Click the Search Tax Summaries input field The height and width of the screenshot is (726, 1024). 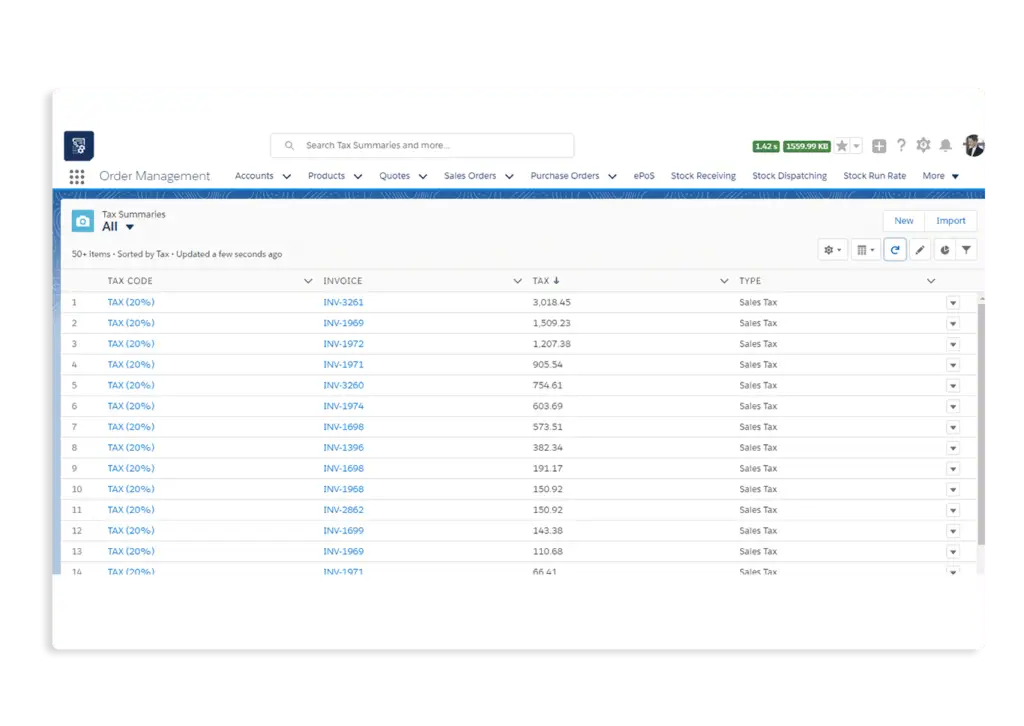[x=423, y=146]
